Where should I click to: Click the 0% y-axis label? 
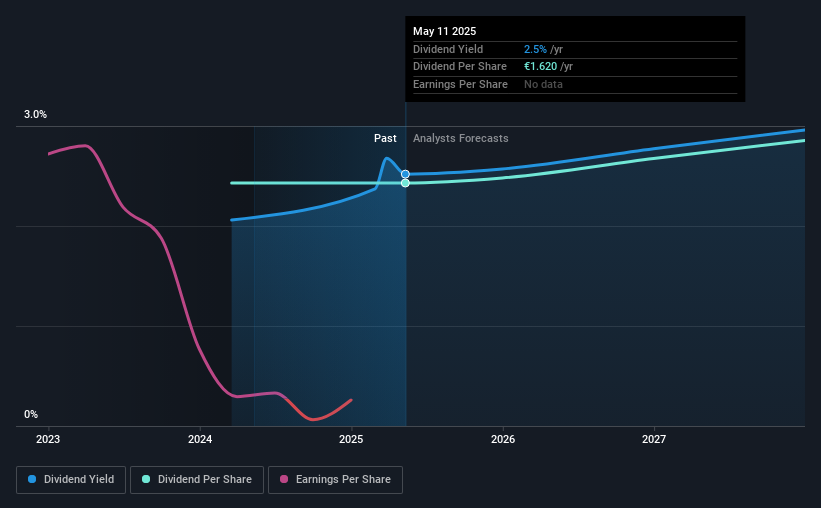click(x=31, y=414)
